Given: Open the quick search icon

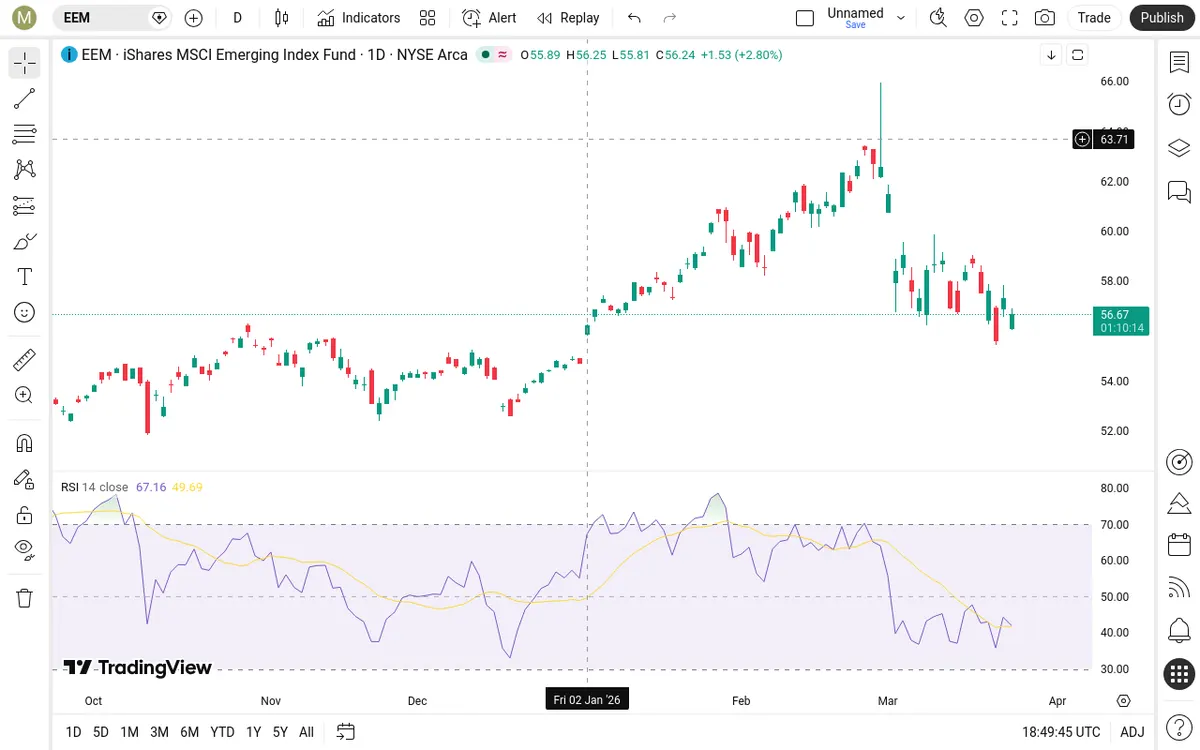Looking at the screenshot, I should pyautogui.click(x=938, y=18).
